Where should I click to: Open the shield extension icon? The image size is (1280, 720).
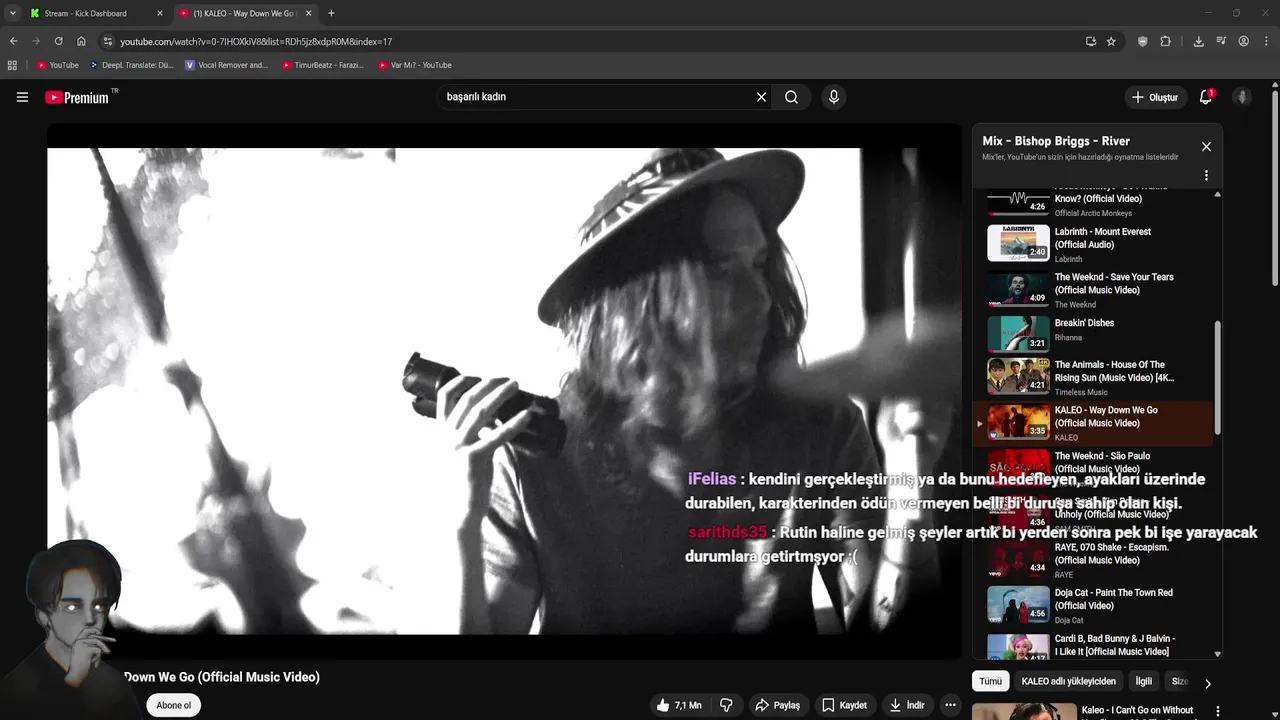pos(1143,41)
